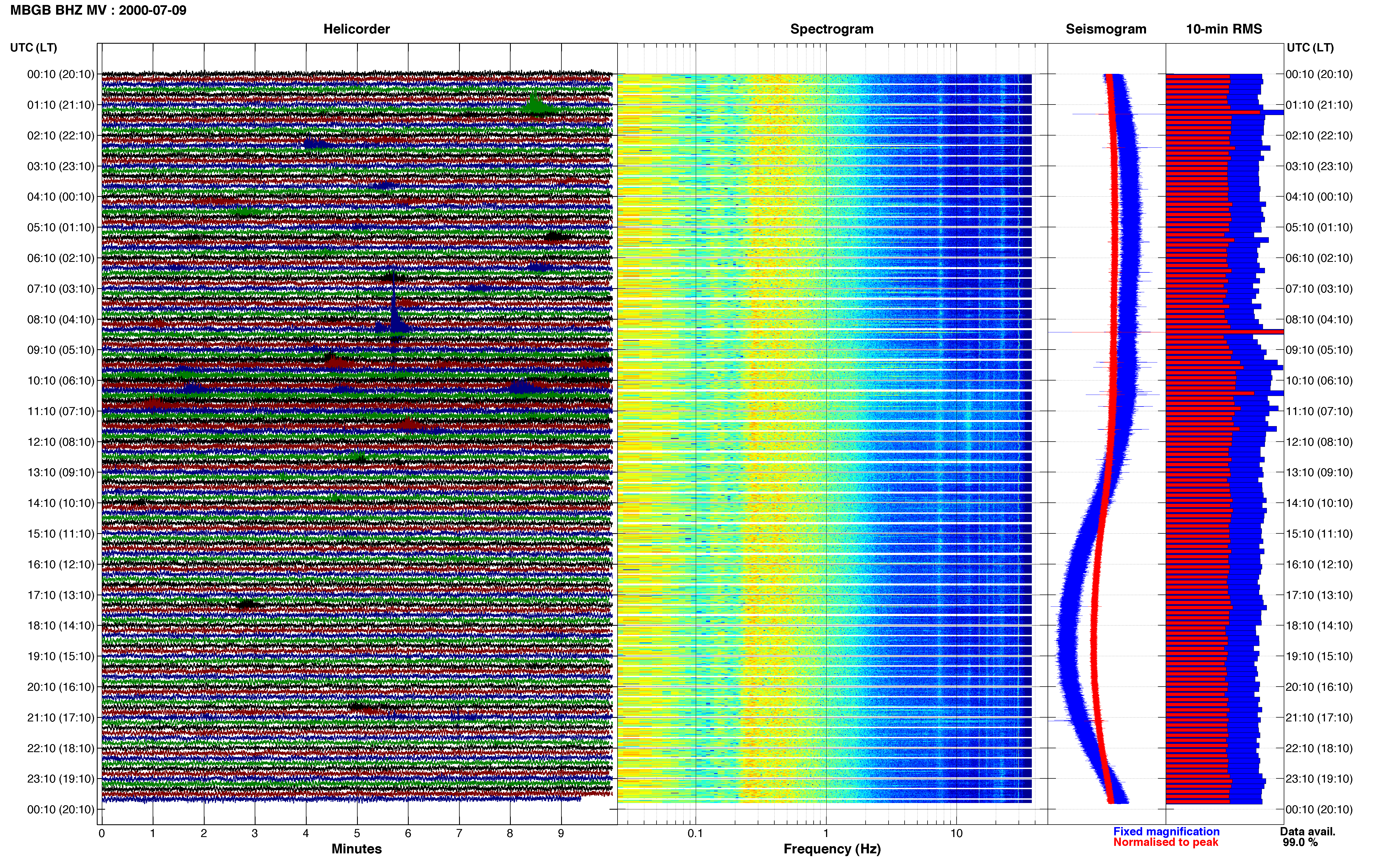
Task: Click the left time label '01:10 (21:10)'
Action: pyautogui.click(x=61, y=105)
